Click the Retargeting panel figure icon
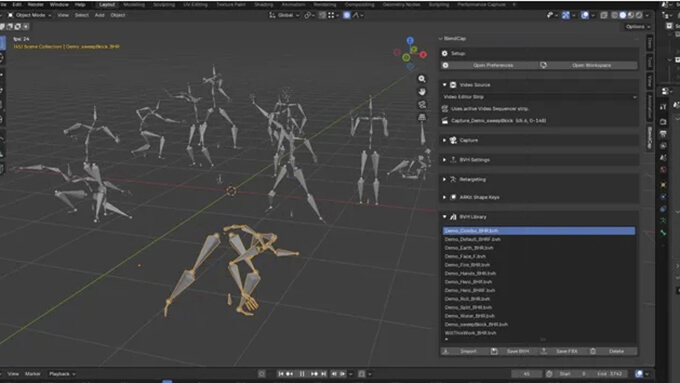The height and width of the screenshot is (383, 680). 453,179
